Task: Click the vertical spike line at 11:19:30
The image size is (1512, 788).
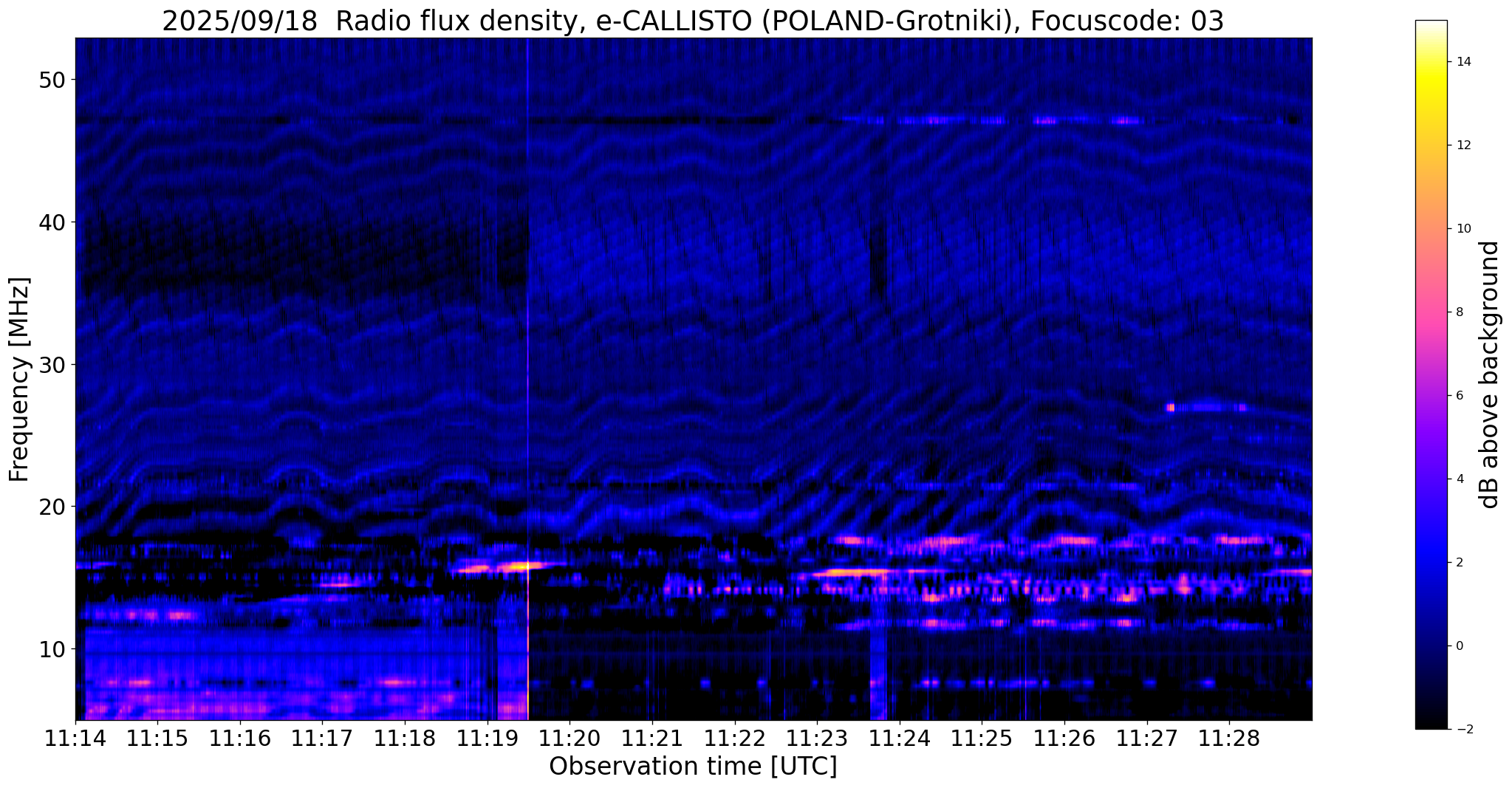Action: point(527,379)
